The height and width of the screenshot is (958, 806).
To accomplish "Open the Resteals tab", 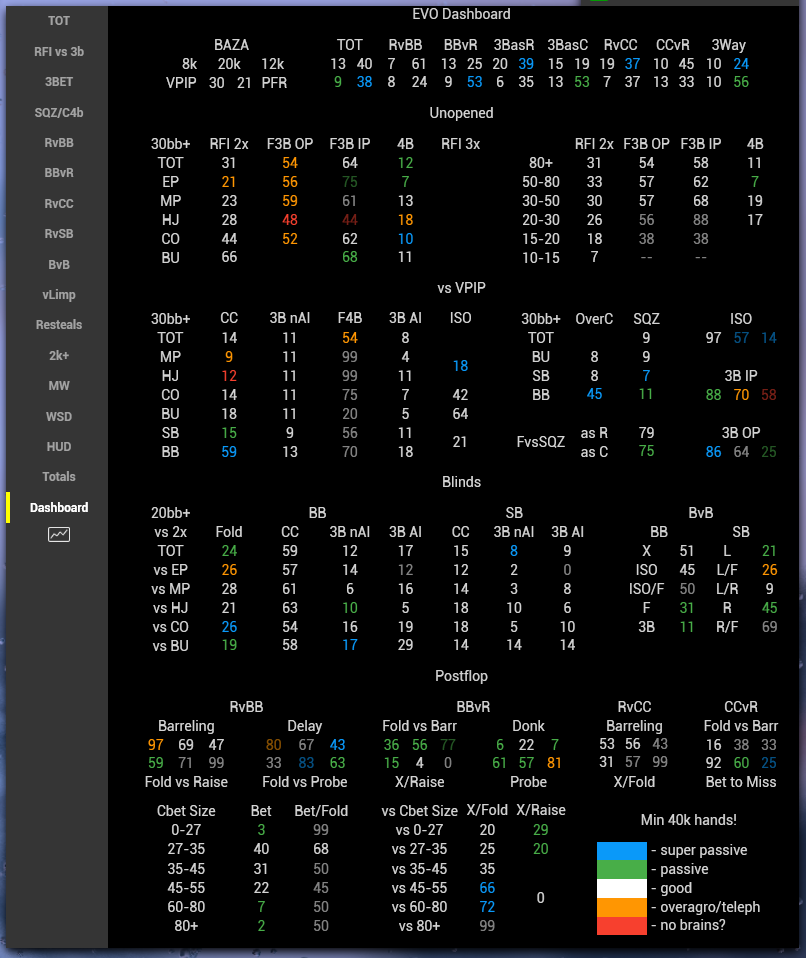I will (x=59, y=325).
